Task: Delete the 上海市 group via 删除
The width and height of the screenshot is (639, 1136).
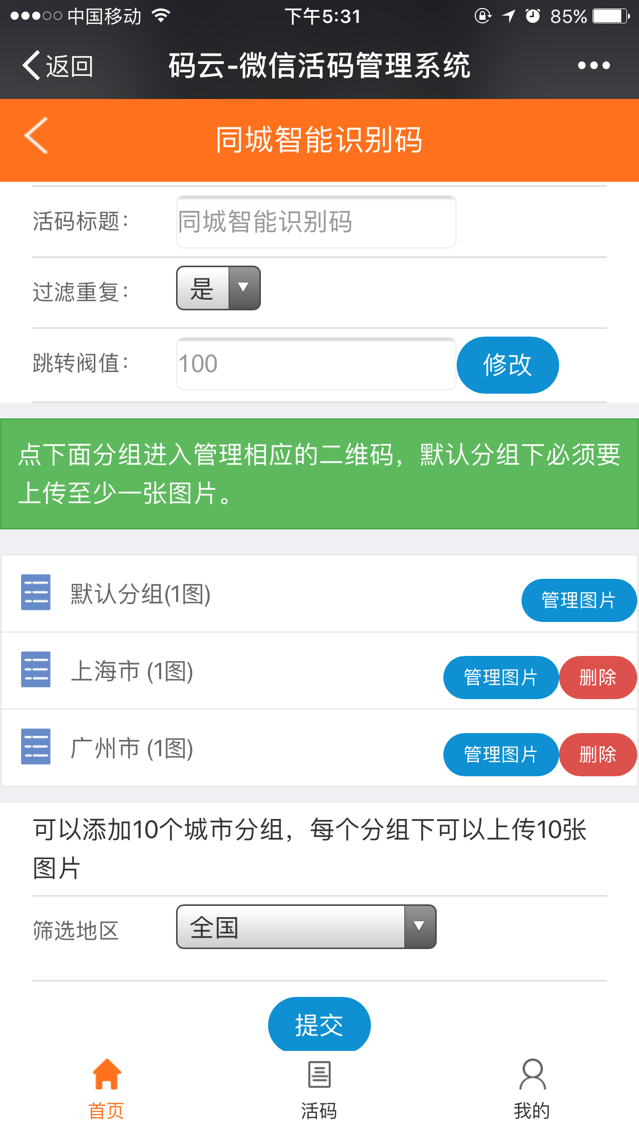Action: (597, 677)
